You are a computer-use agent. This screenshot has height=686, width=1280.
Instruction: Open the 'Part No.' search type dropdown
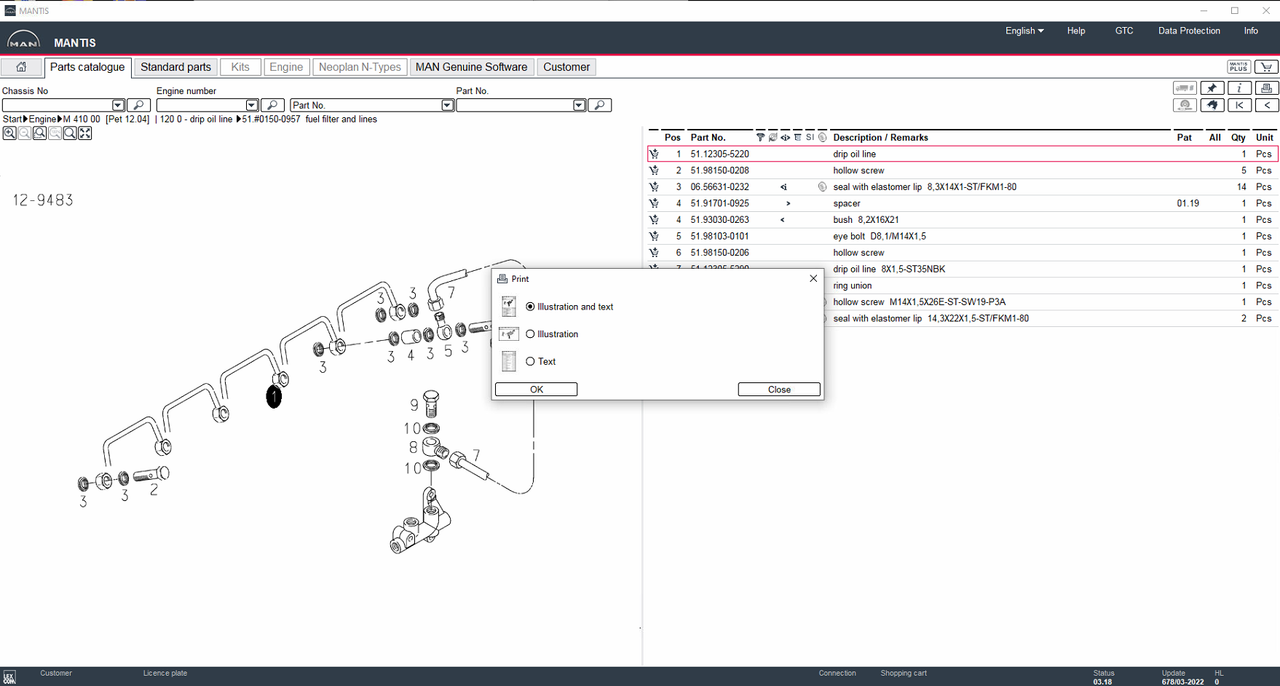pos(447,105)
